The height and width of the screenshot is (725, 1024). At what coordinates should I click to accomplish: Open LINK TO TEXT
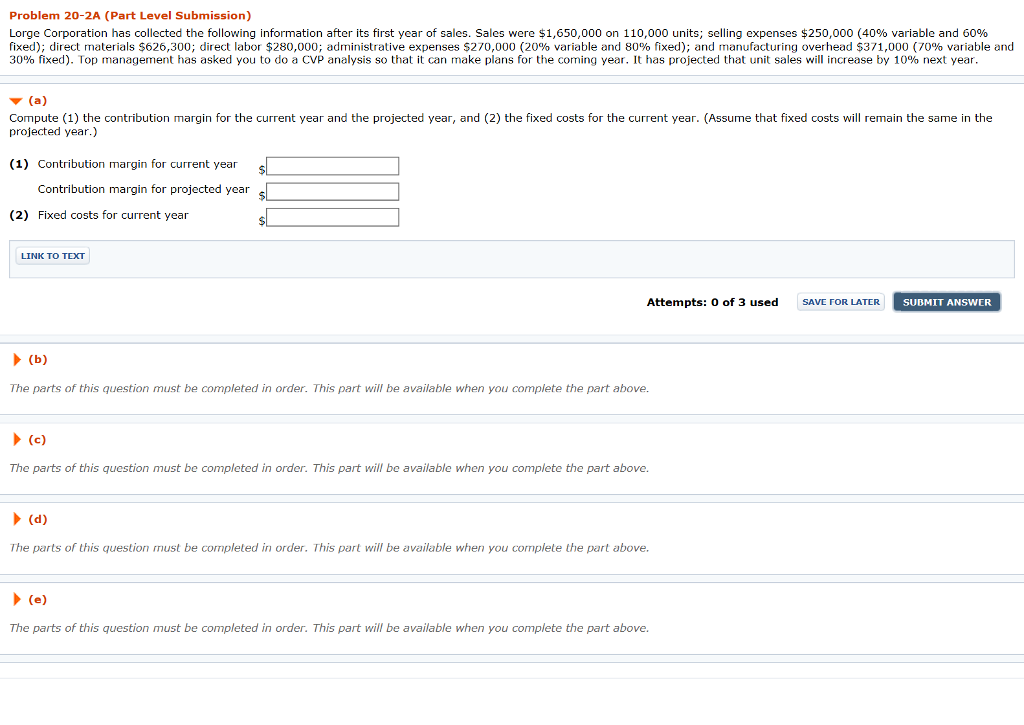coord(51,255)
